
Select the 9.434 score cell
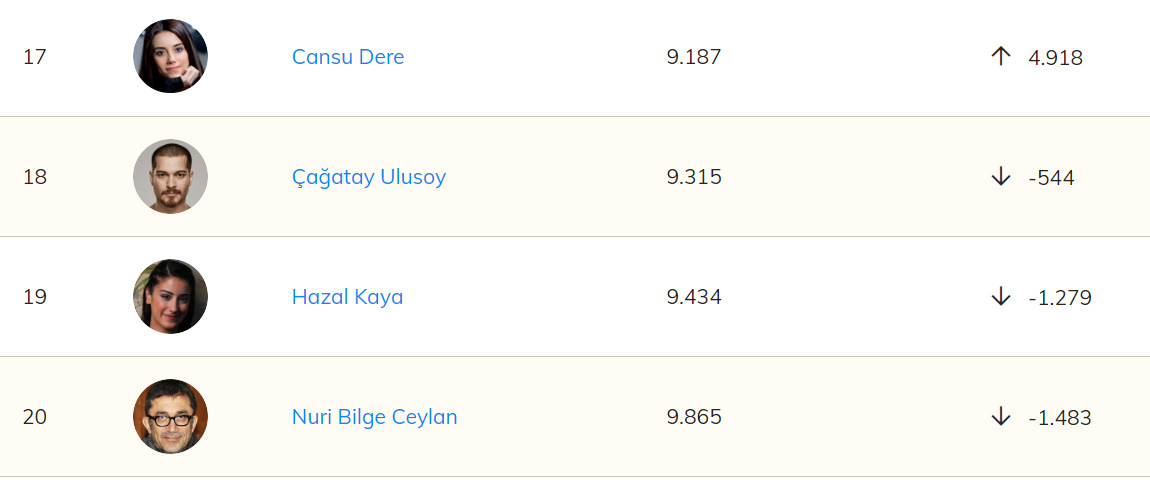693,297
